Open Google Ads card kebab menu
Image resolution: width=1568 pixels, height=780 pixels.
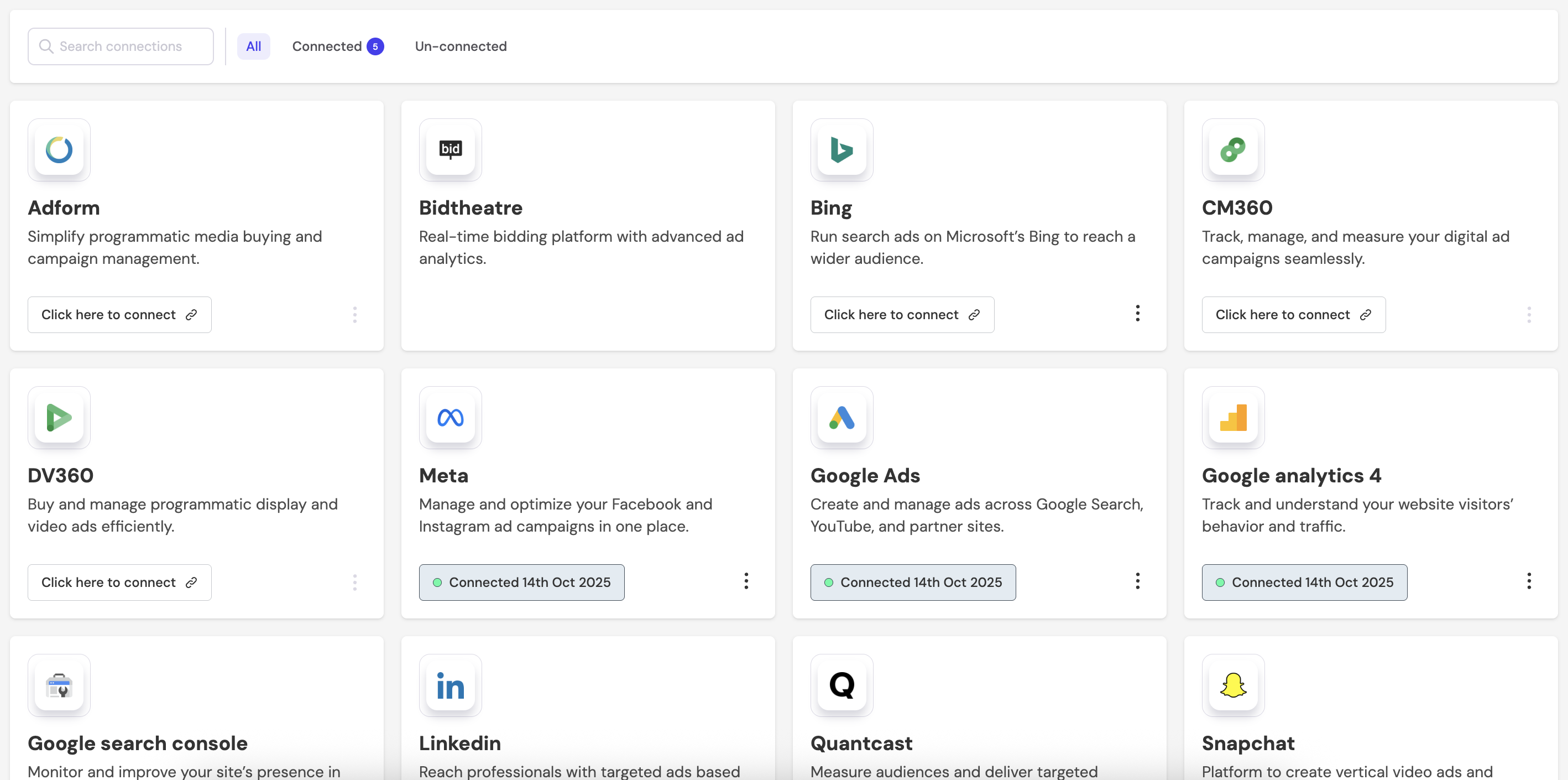(1137, 581)
